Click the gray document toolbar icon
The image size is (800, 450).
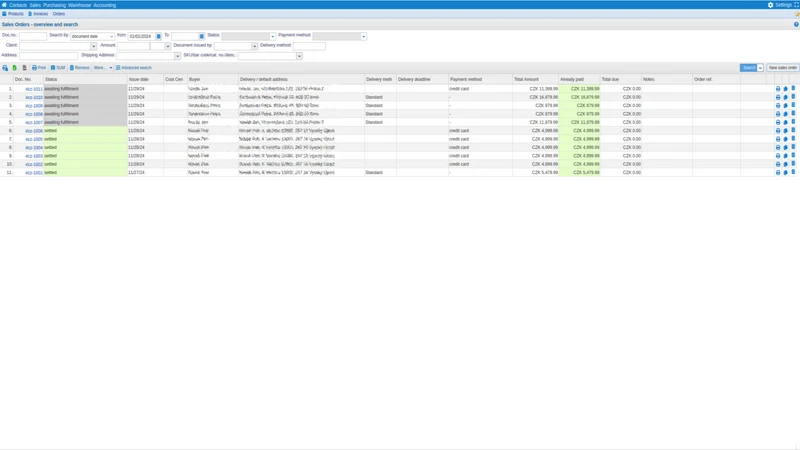(x=24, y=68)
